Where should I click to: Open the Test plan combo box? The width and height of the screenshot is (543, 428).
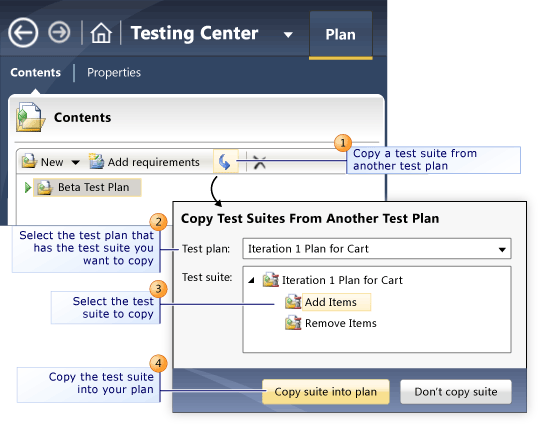[x=377, y=249]
